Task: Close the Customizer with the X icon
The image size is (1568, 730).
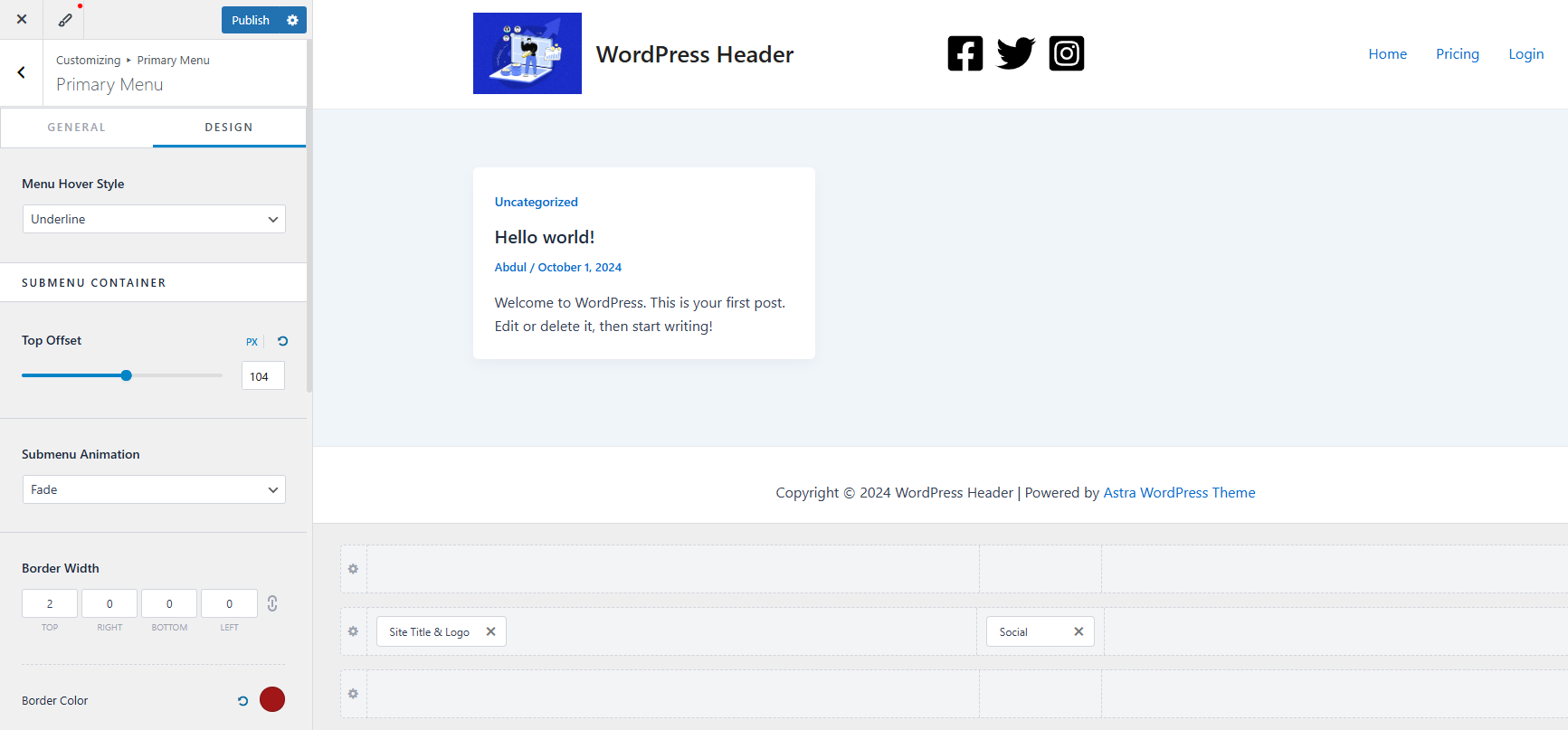Action: point(22,19)
